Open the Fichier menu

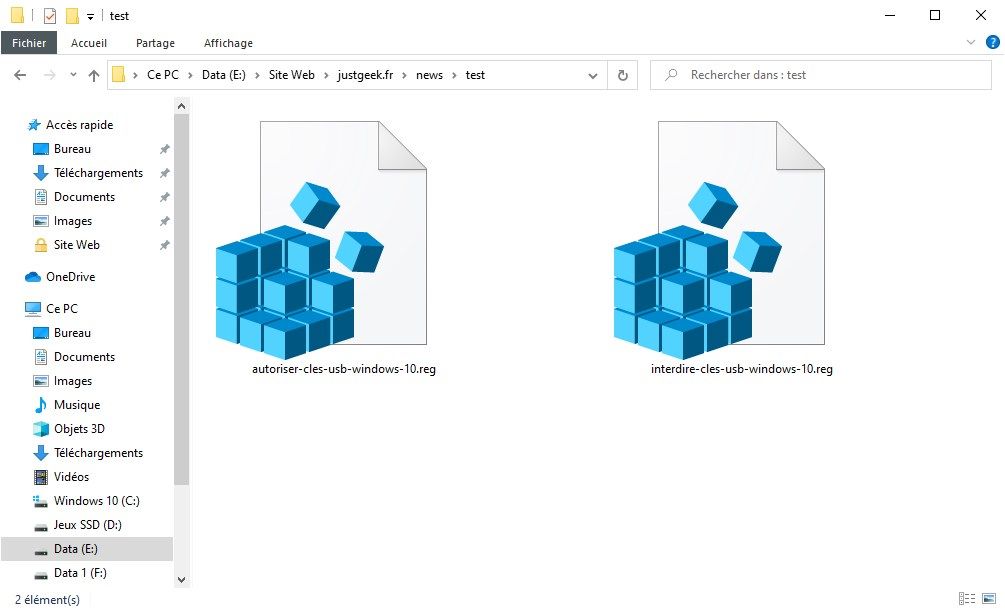point(29,43)
